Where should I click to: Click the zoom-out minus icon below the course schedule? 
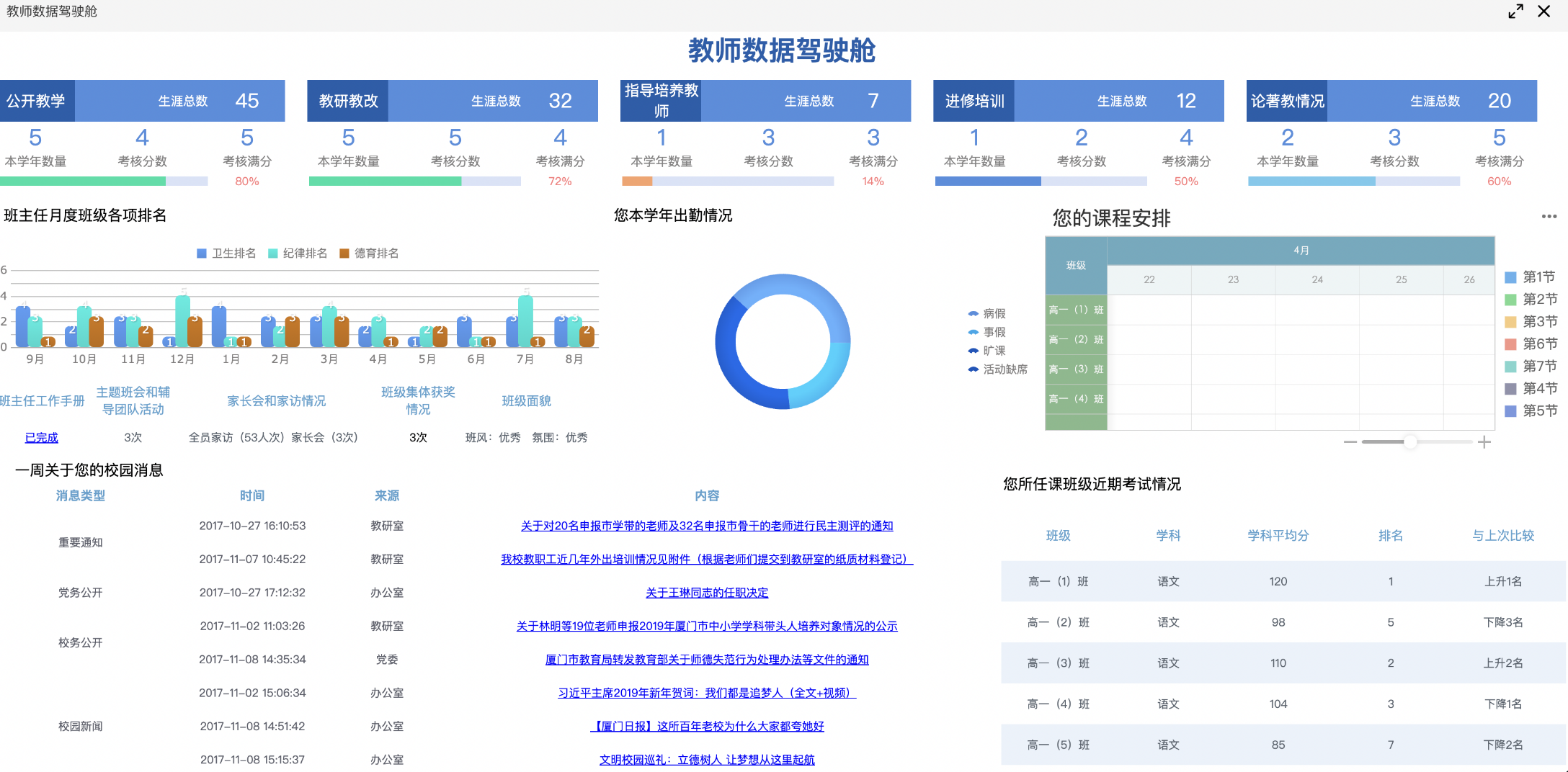[1350, 442]
